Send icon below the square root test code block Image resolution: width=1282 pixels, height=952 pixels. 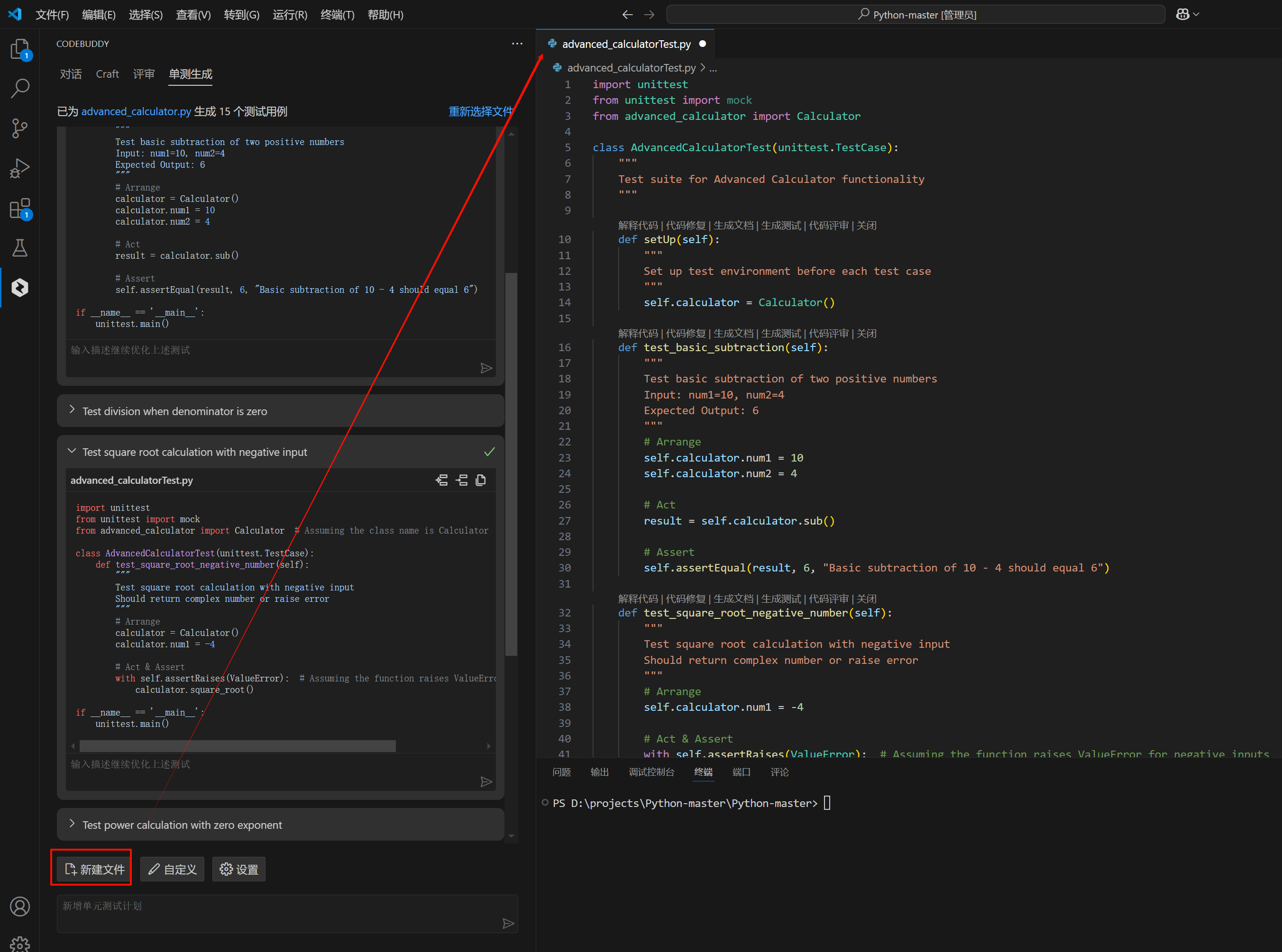coord(486,782)
